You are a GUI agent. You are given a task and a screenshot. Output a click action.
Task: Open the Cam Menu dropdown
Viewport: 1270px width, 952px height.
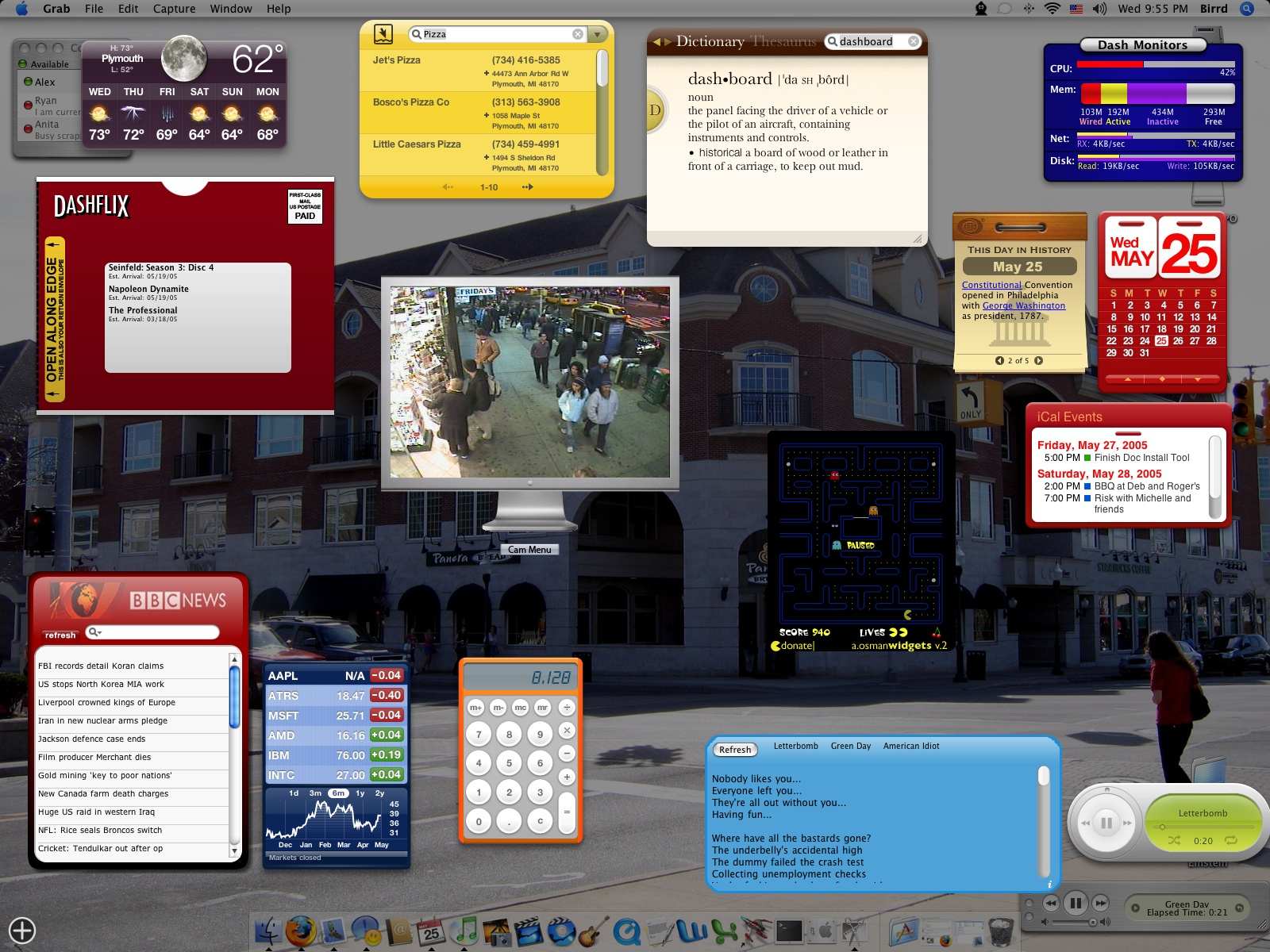529,550
